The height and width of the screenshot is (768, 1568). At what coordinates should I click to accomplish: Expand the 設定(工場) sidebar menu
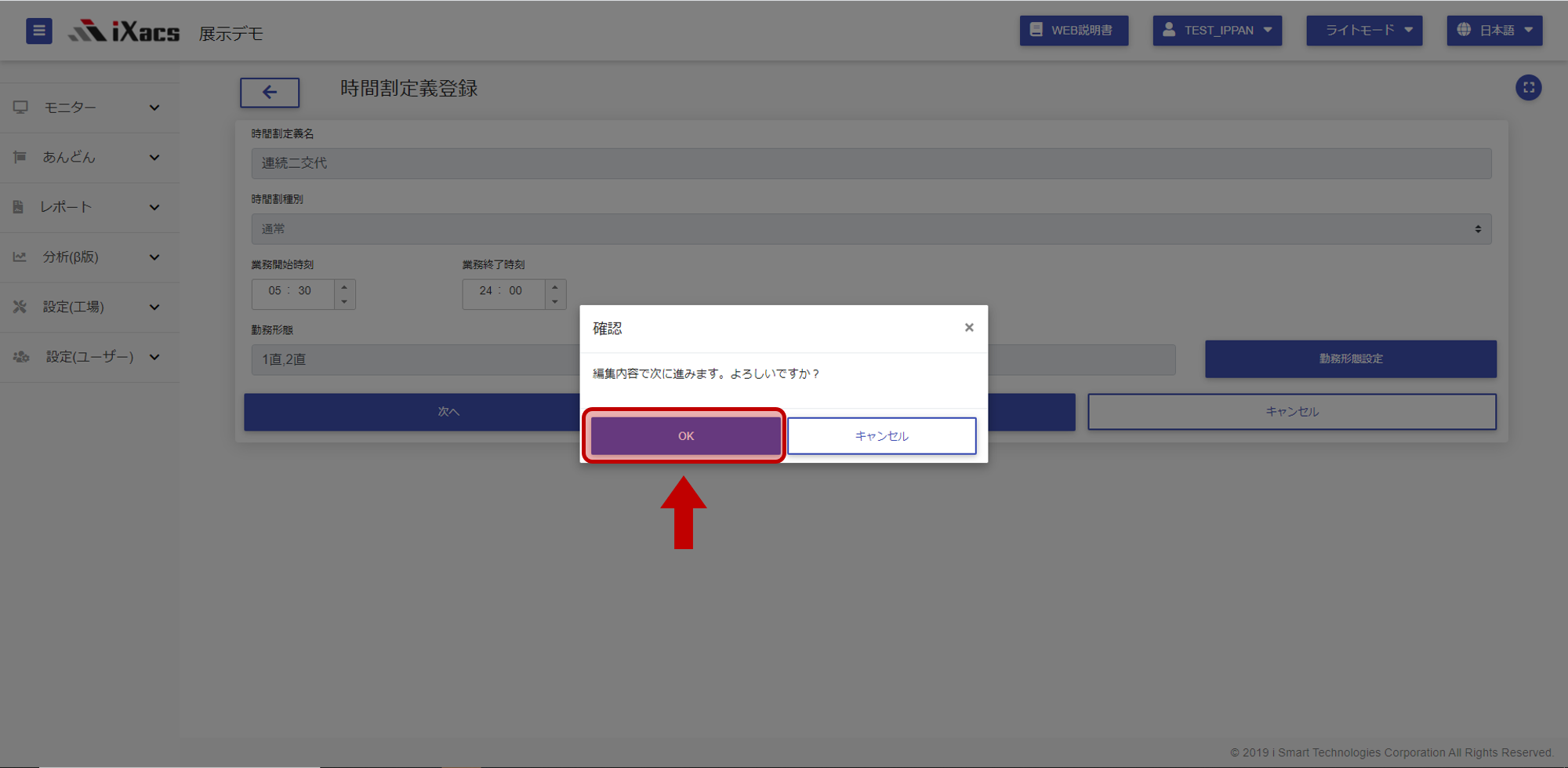(89, 307)
